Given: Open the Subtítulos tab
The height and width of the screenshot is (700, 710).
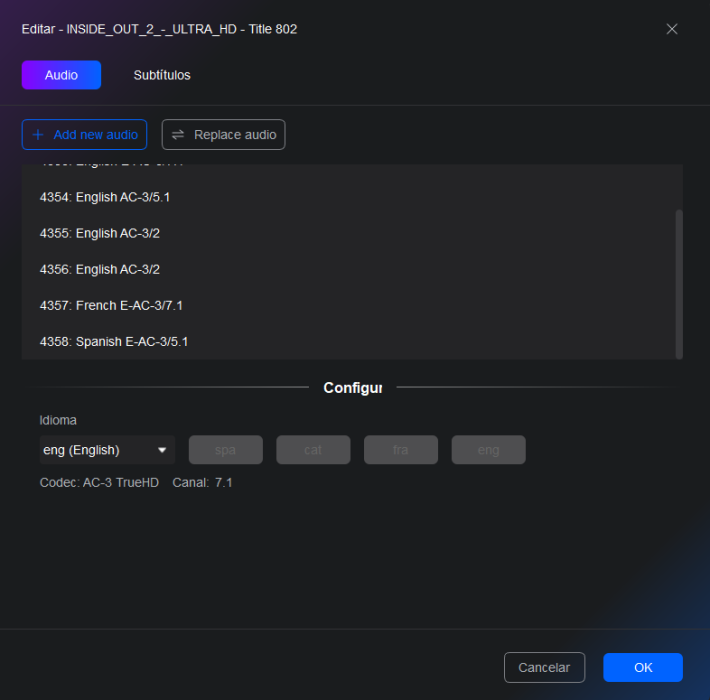Looking at the screenshot, I should point(162,75).
